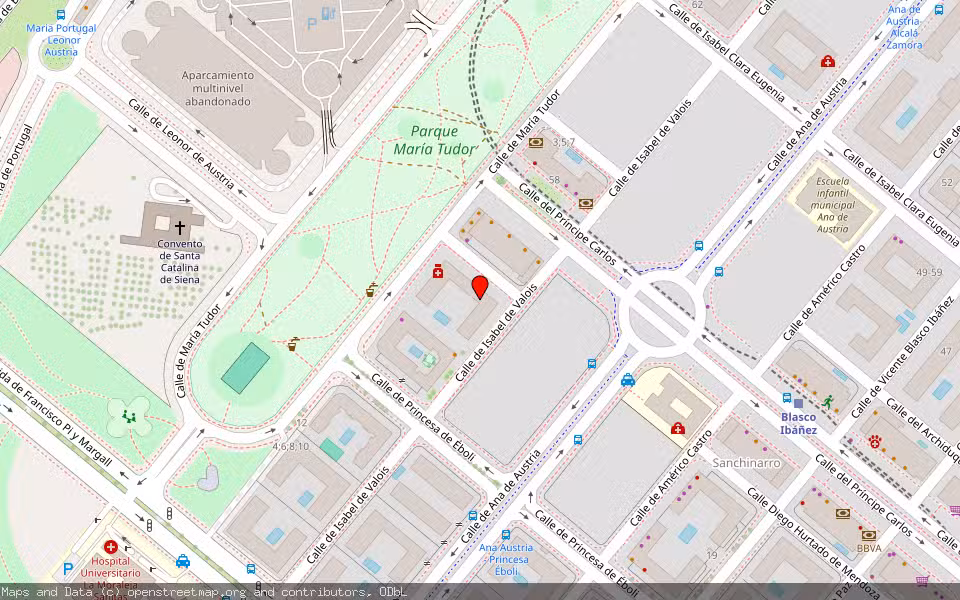960x600 pixels.
Task: Click OpenStreetMap attribution text at bottom
Action: tap(204, 591)
